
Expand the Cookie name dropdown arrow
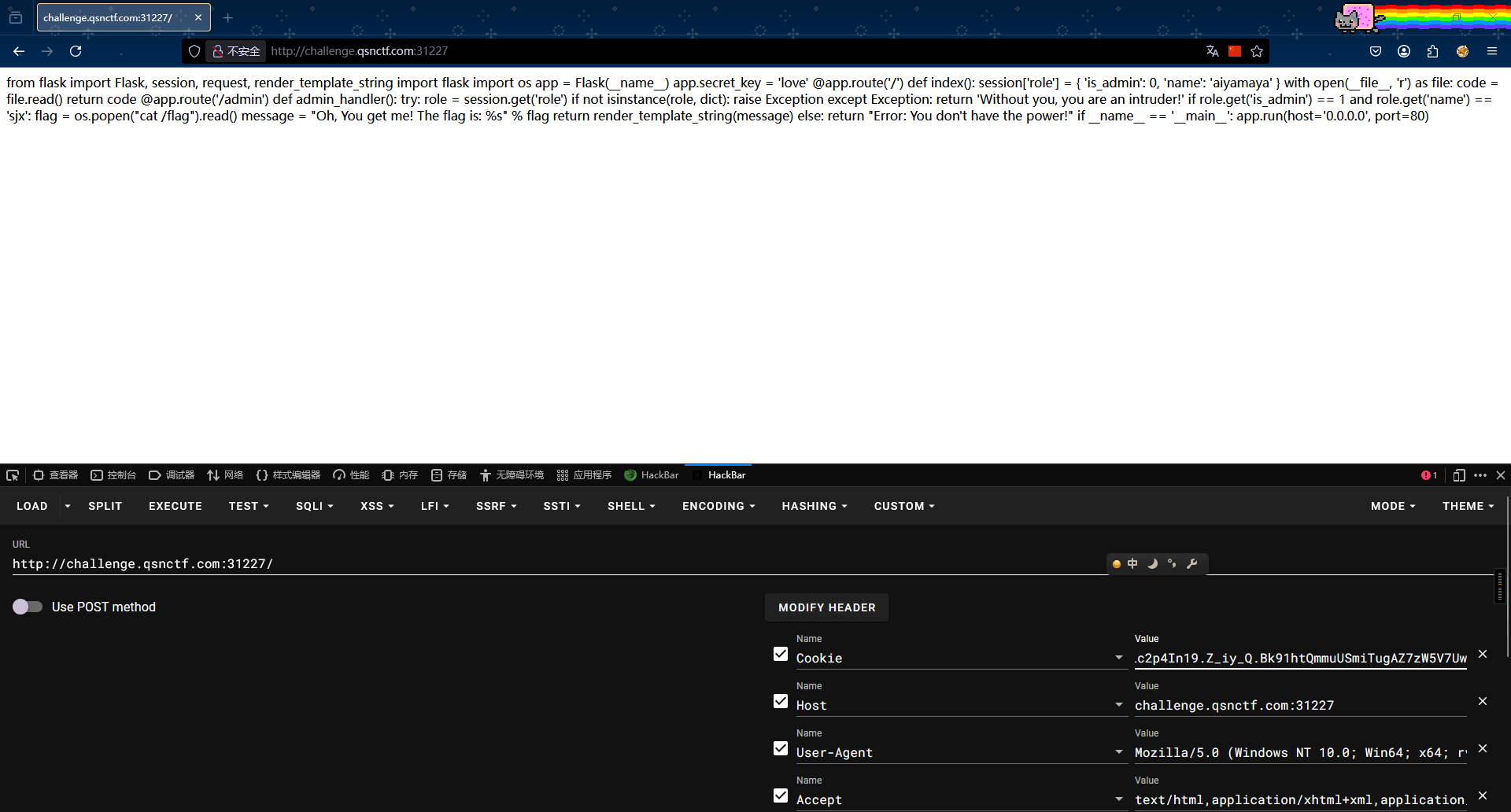point(1118,658)
